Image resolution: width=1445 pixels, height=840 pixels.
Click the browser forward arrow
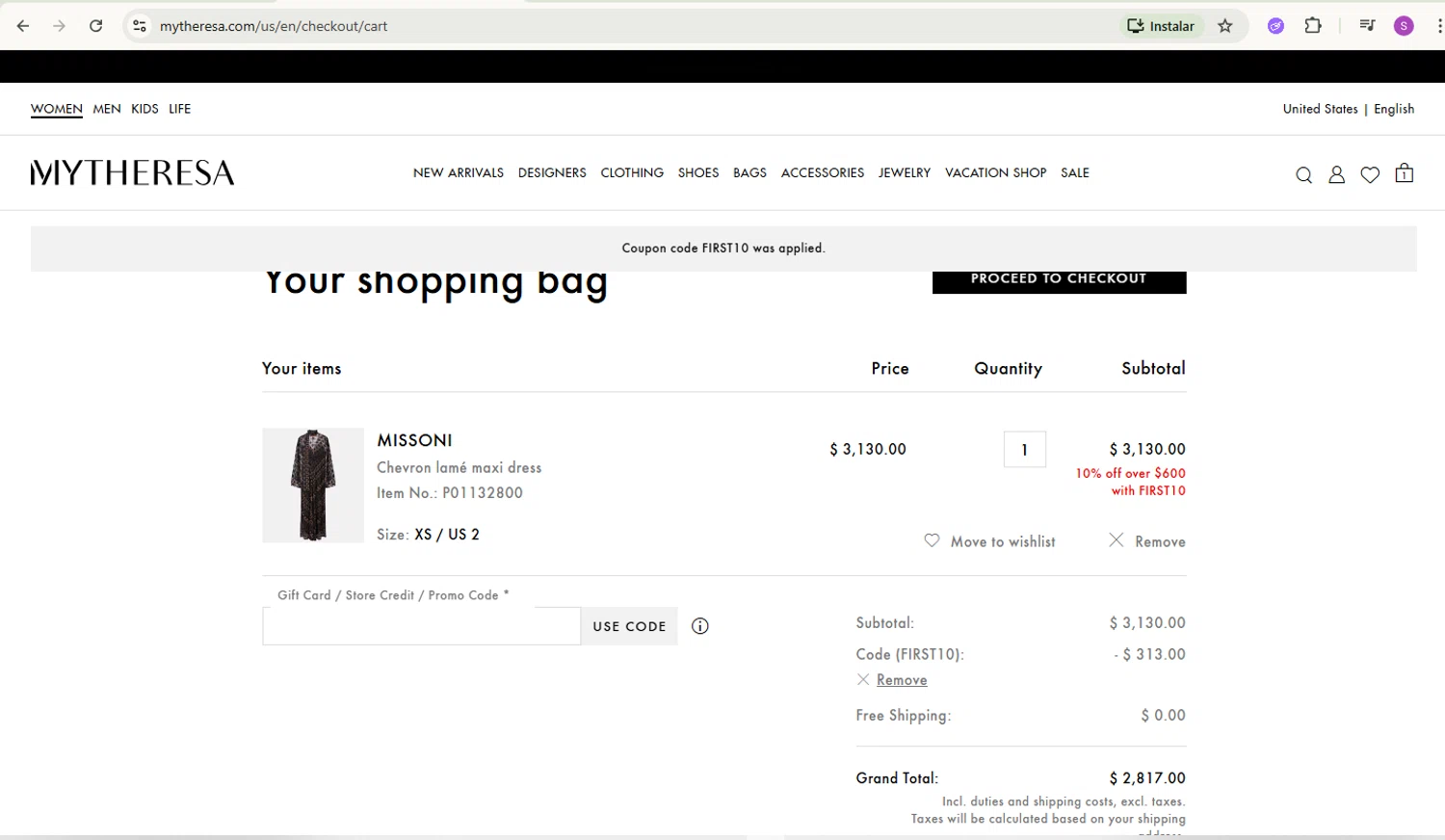pyautogui.click(x=60, y=26)
